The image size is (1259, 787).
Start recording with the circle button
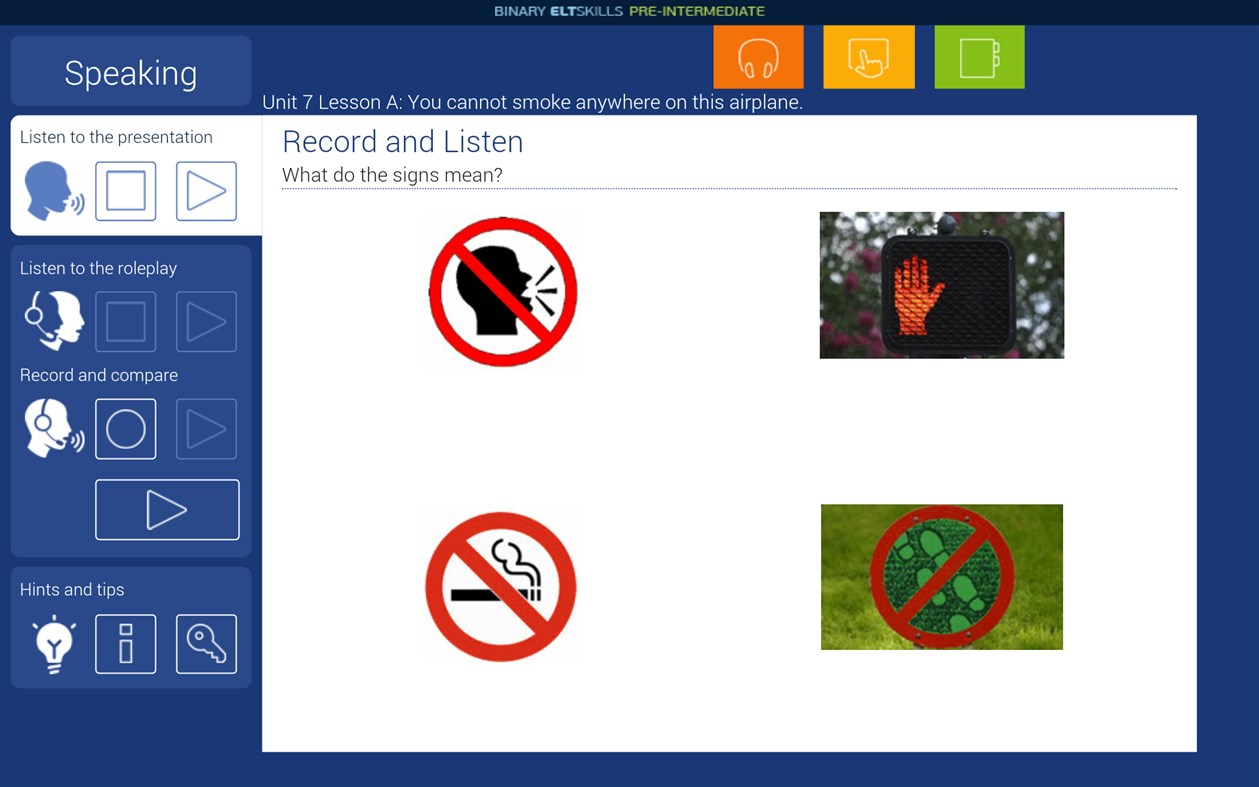point(126,429)
